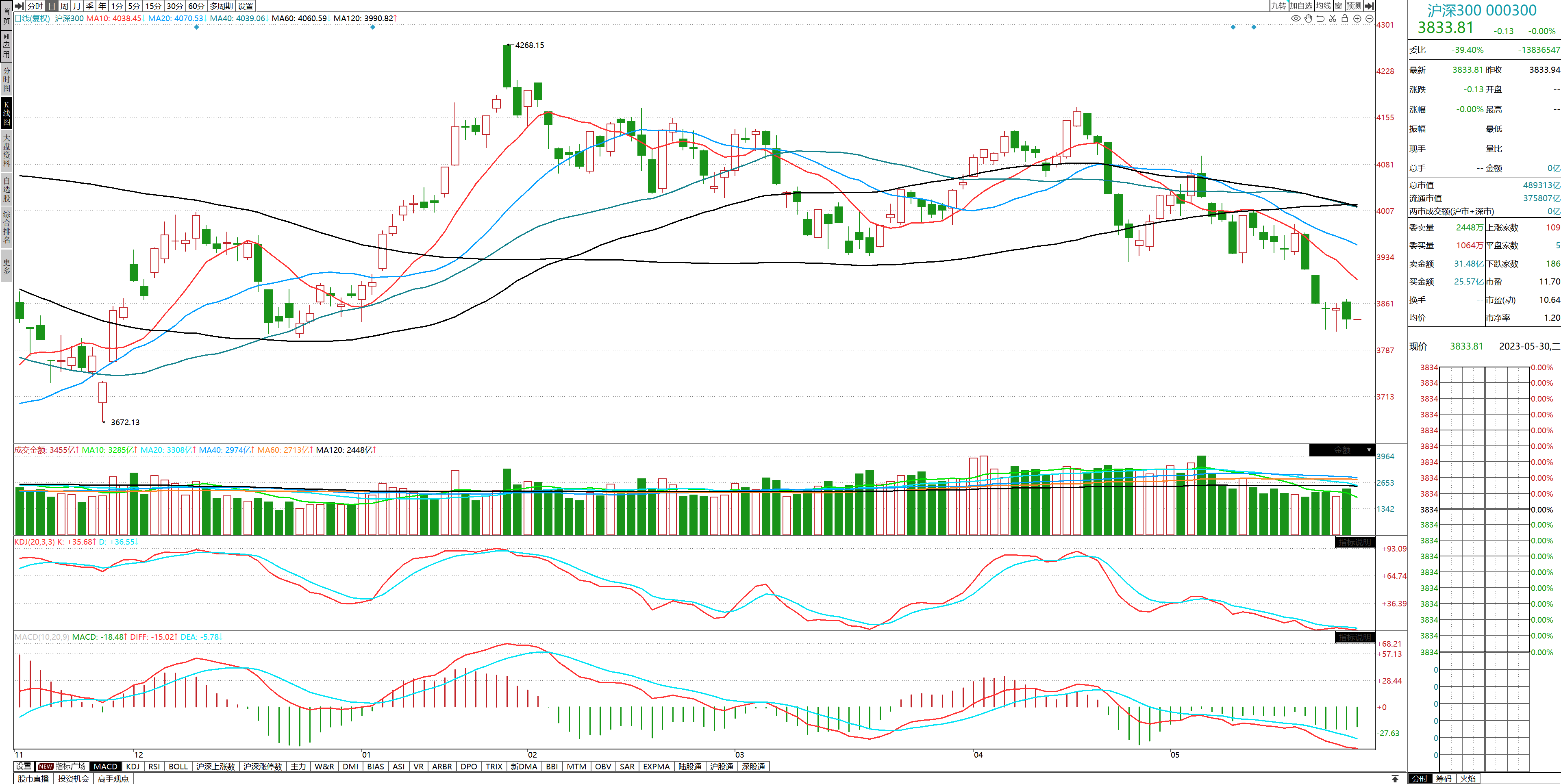Switch to 筹码 tab at bottom right

point(1444,779)
